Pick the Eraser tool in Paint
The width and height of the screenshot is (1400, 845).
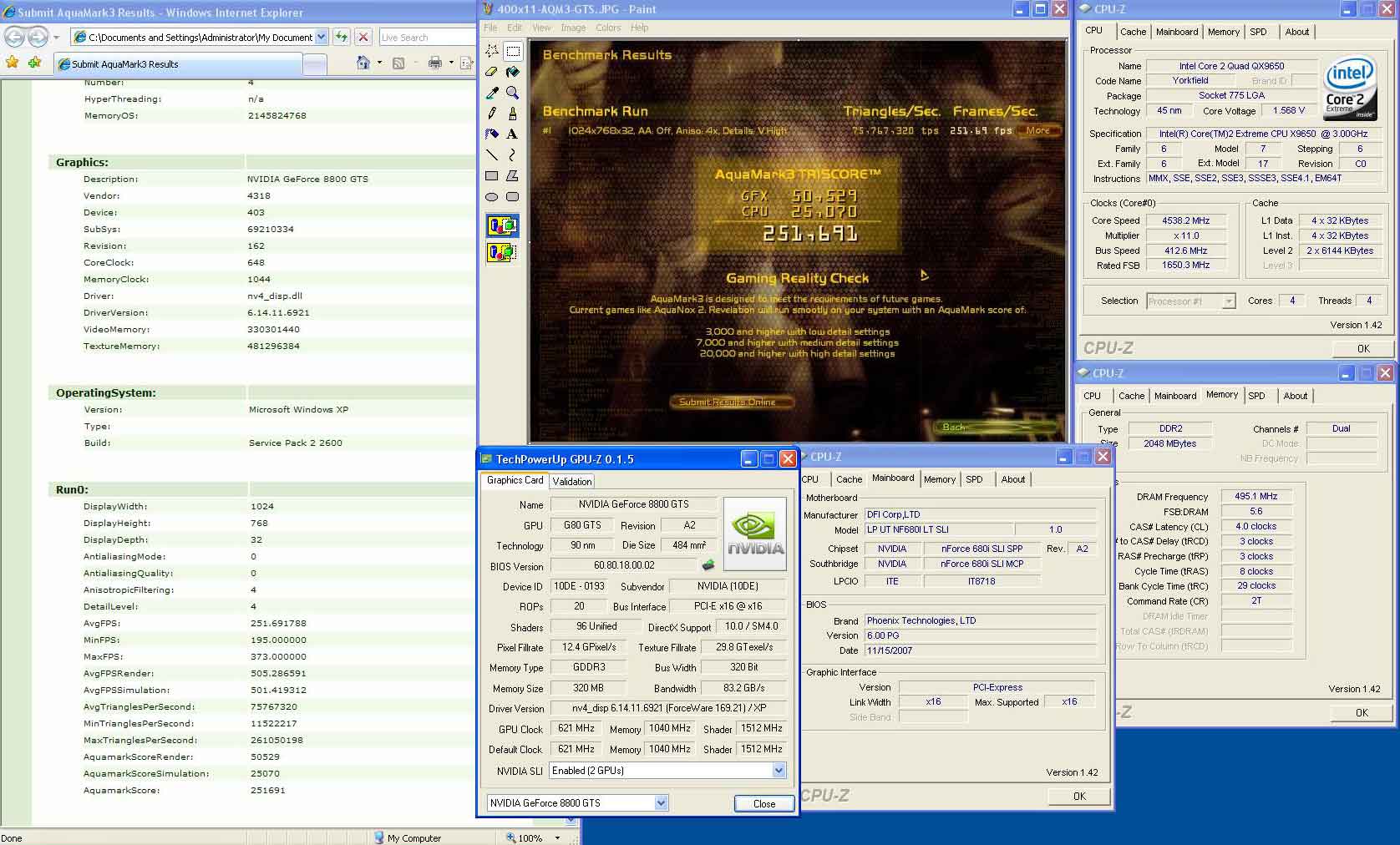pos(492,72)
